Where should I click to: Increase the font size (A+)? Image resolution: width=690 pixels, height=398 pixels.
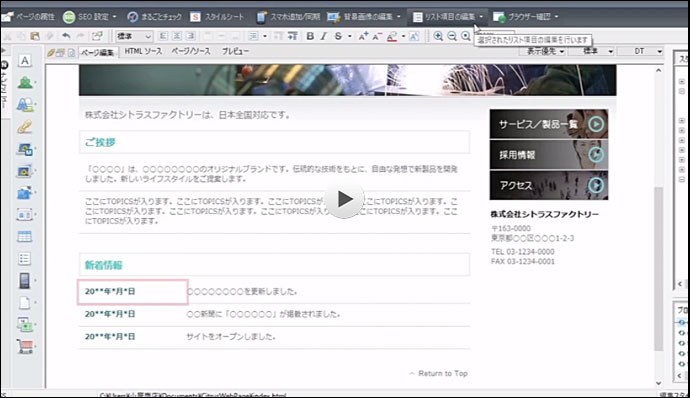pos(363,36)
